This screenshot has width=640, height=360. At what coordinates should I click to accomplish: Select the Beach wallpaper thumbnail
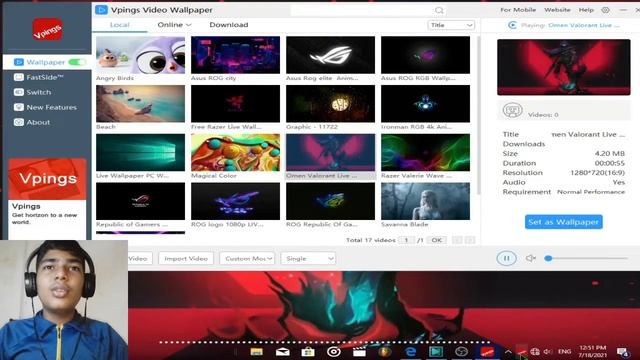coord(140,104)
